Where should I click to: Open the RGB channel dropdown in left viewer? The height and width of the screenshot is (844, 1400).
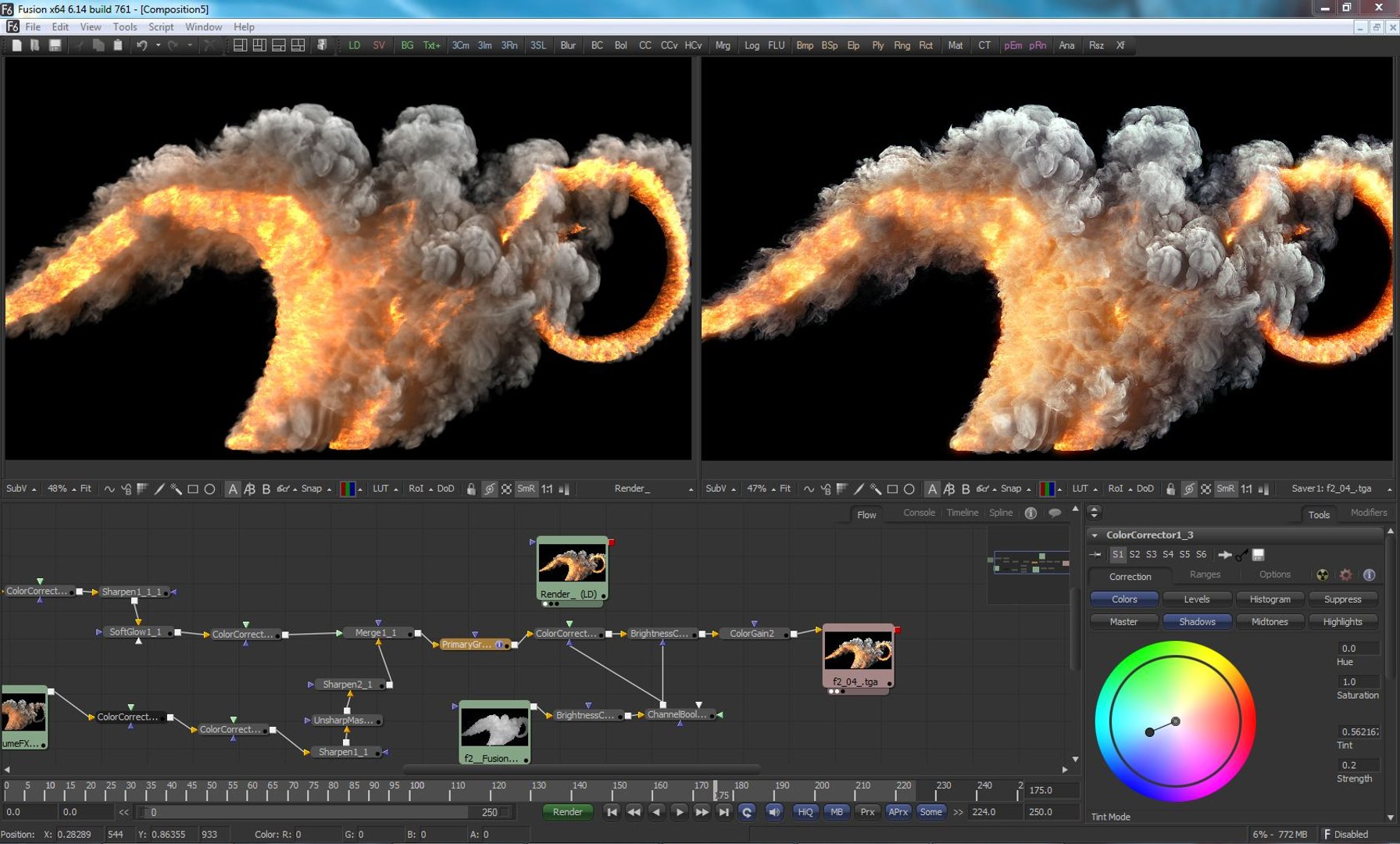(352, 489)
